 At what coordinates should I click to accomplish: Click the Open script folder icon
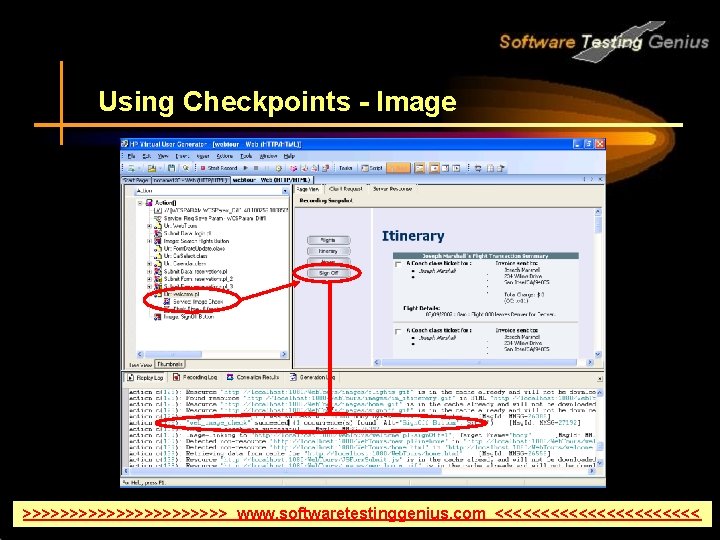[x=152, y=169]
